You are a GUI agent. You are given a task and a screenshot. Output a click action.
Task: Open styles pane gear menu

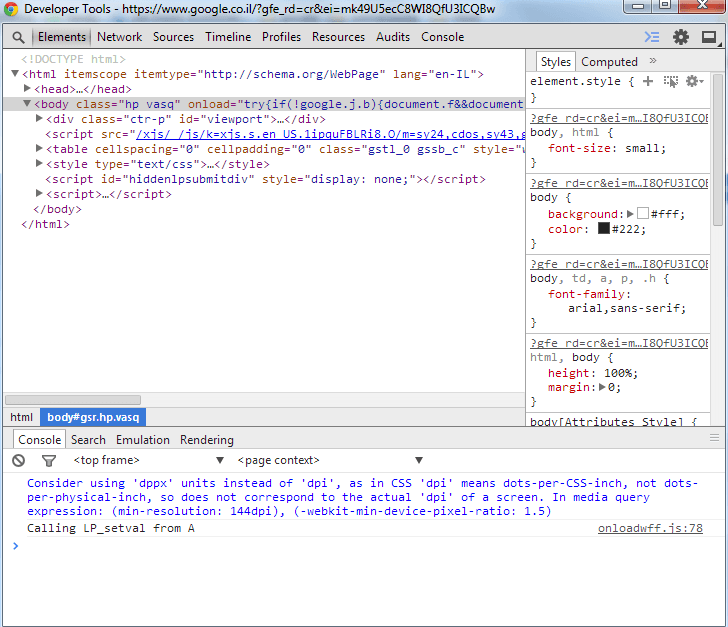pyautogui.click(x=695, y=81)
